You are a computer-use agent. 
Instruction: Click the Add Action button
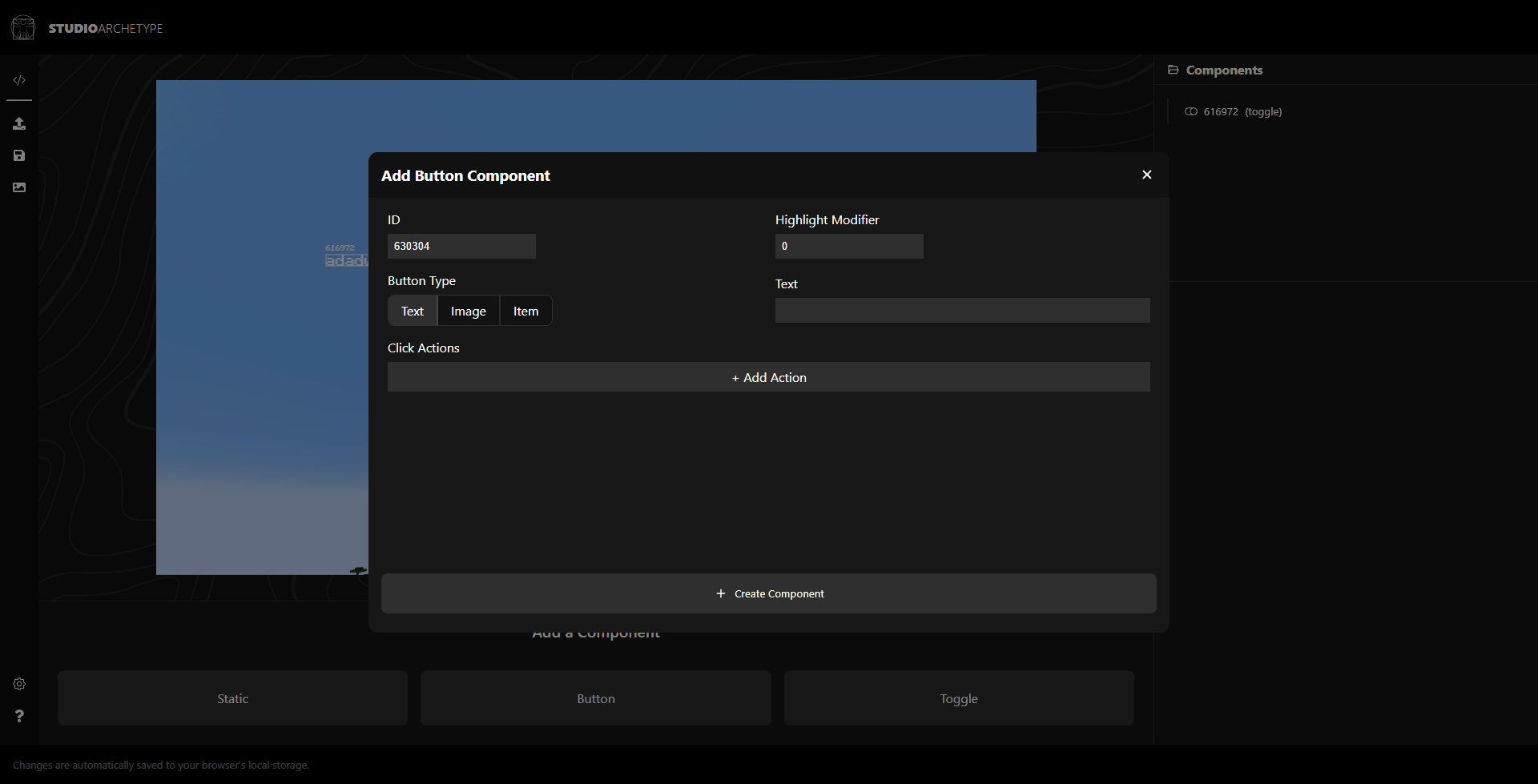pyautogui.click(x=769, y=377)
